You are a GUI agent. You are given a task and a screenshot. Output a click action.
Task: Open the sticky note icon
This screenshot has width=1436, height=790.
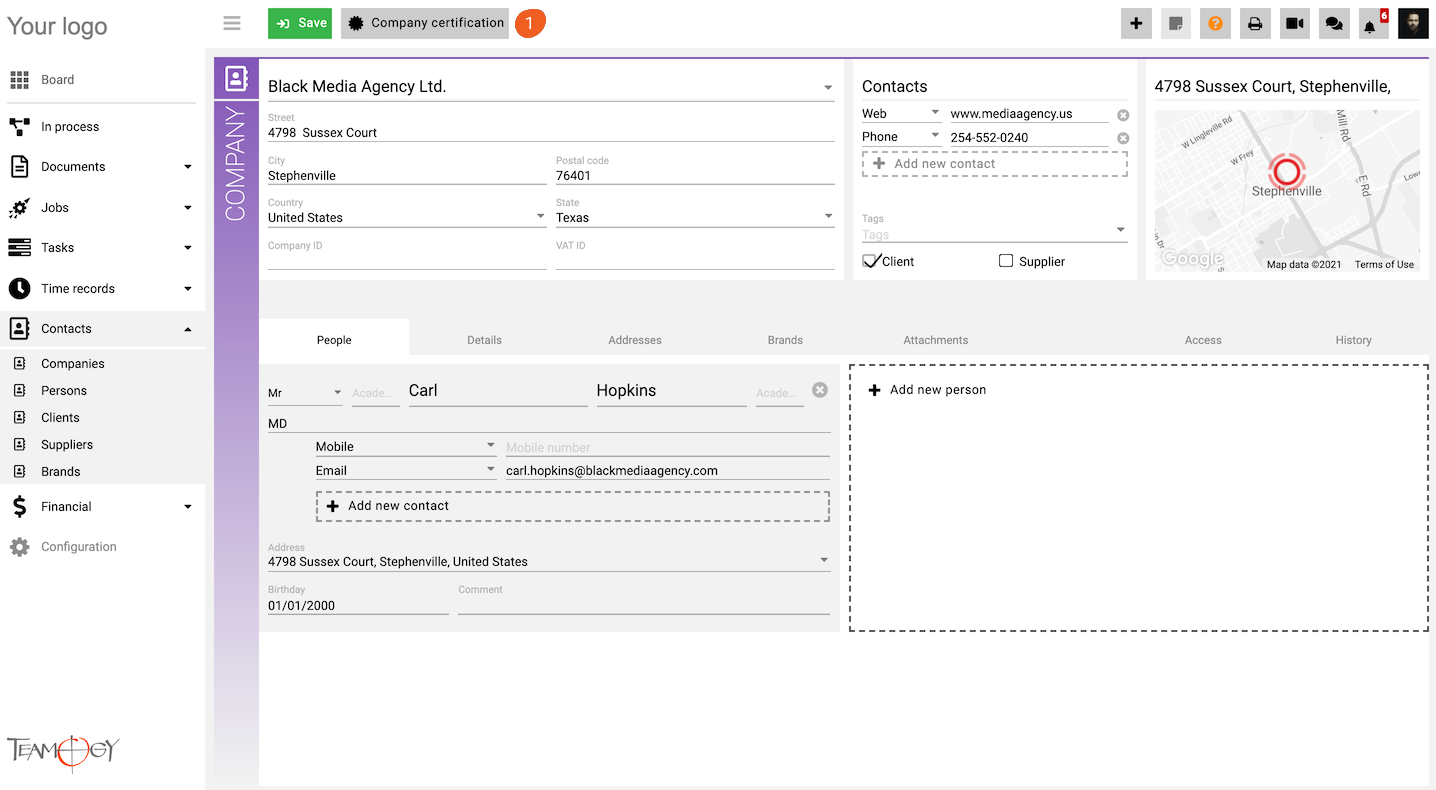pos(1176,24)
